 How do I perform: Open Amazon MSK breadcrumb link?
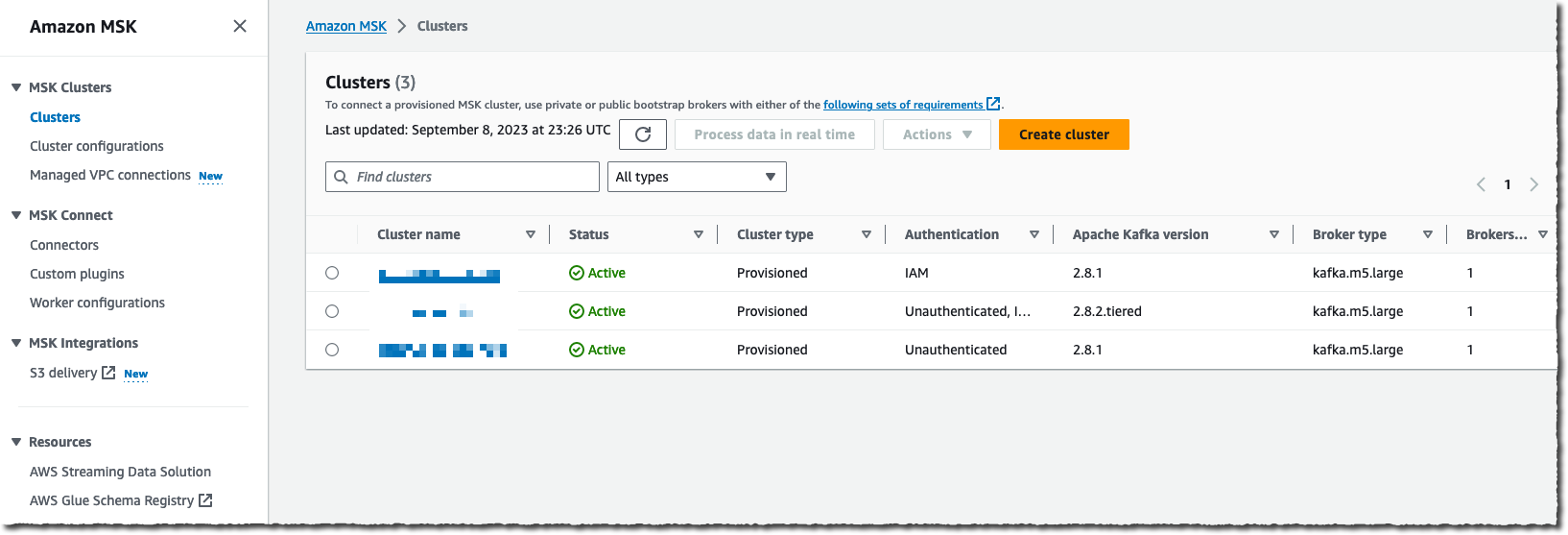[345, 26]
